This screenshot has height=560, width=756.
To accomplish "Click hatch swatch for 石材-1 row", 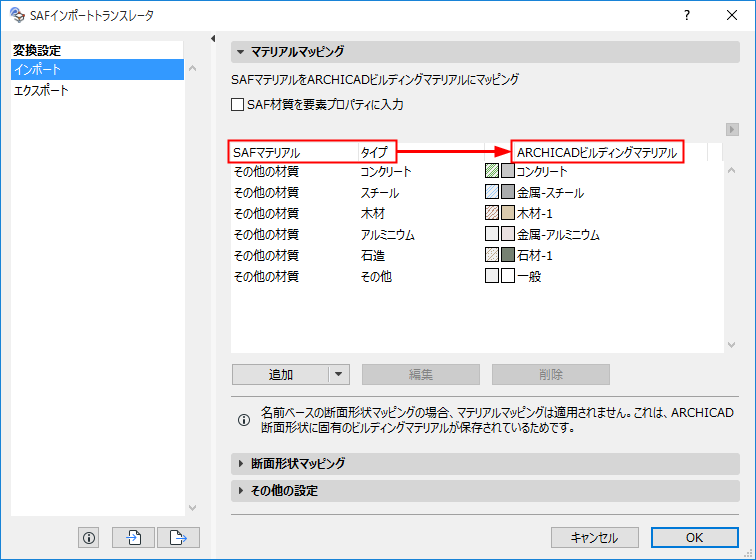I will 492,255.
